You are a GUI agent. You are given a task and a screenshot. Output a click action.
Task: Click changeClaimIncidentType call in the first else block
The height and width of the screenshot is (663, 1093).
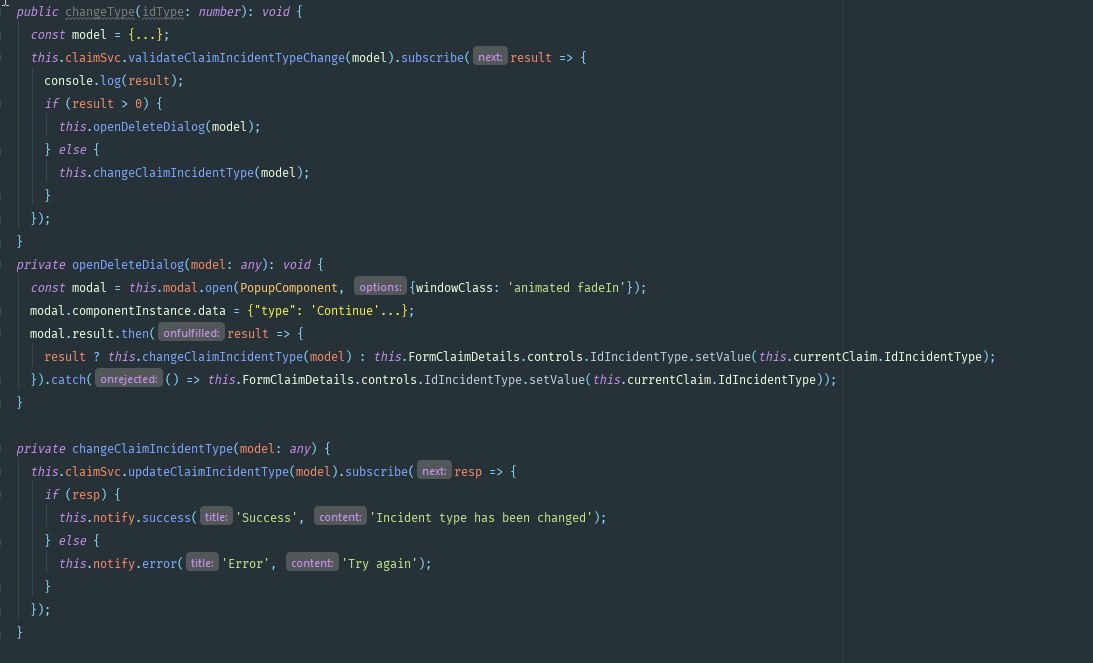pyautogui.click(x=174, y=173)
